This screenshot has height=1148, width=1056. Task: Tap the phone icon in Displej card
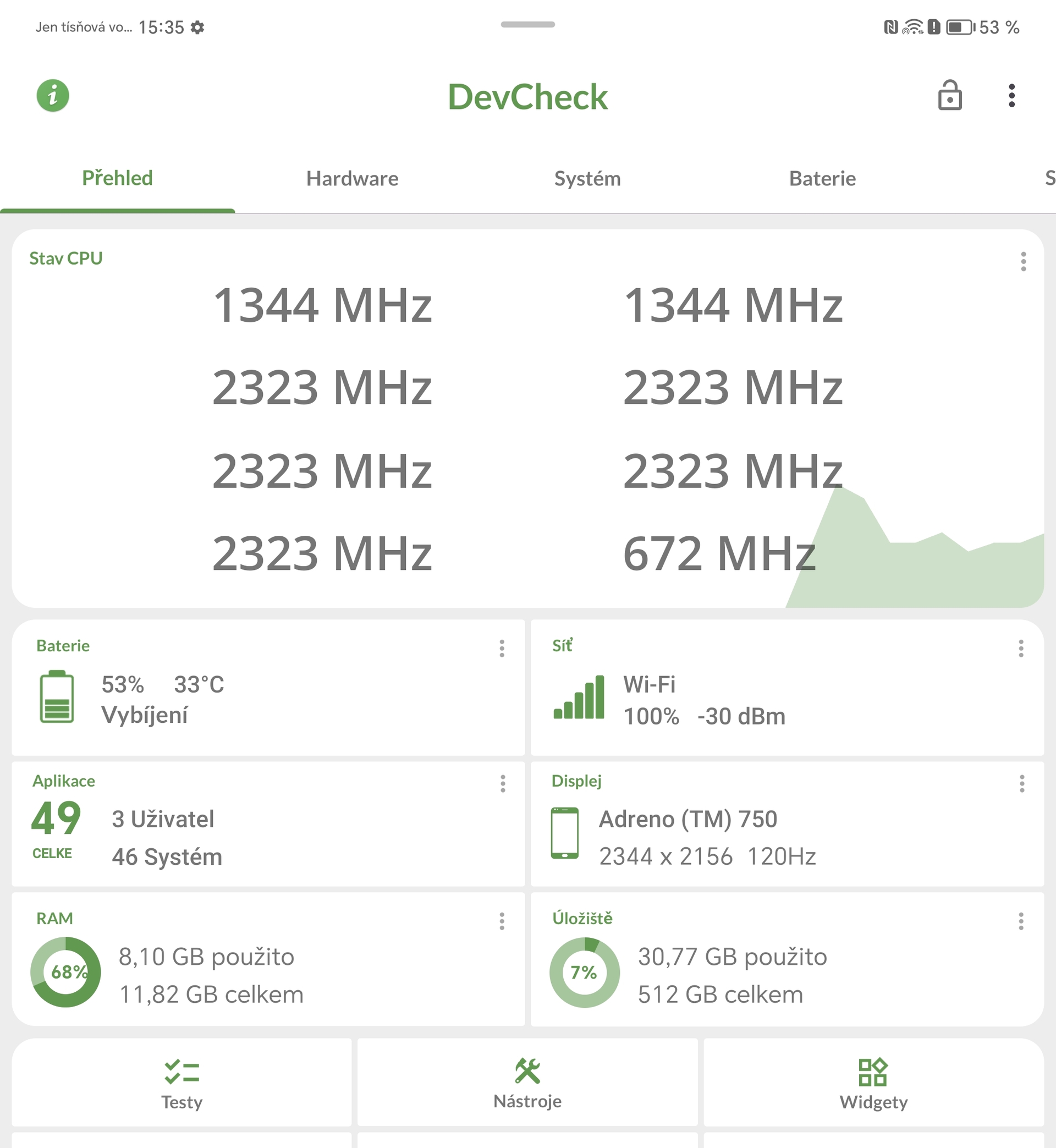[564, 833]
